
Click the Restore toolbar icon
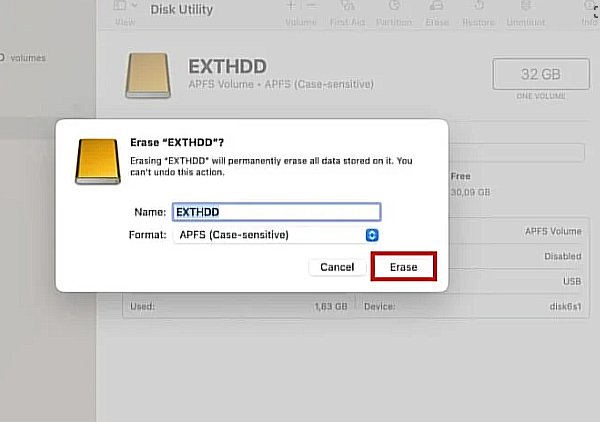(x=477, y=10)
